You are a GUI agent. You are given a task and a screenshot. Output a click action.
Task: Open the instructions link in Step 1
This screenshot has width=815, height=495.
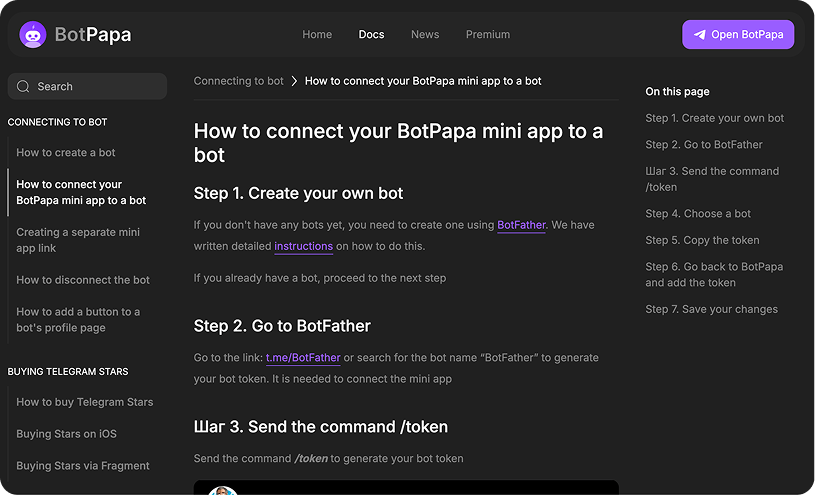[x=303, y=246]
